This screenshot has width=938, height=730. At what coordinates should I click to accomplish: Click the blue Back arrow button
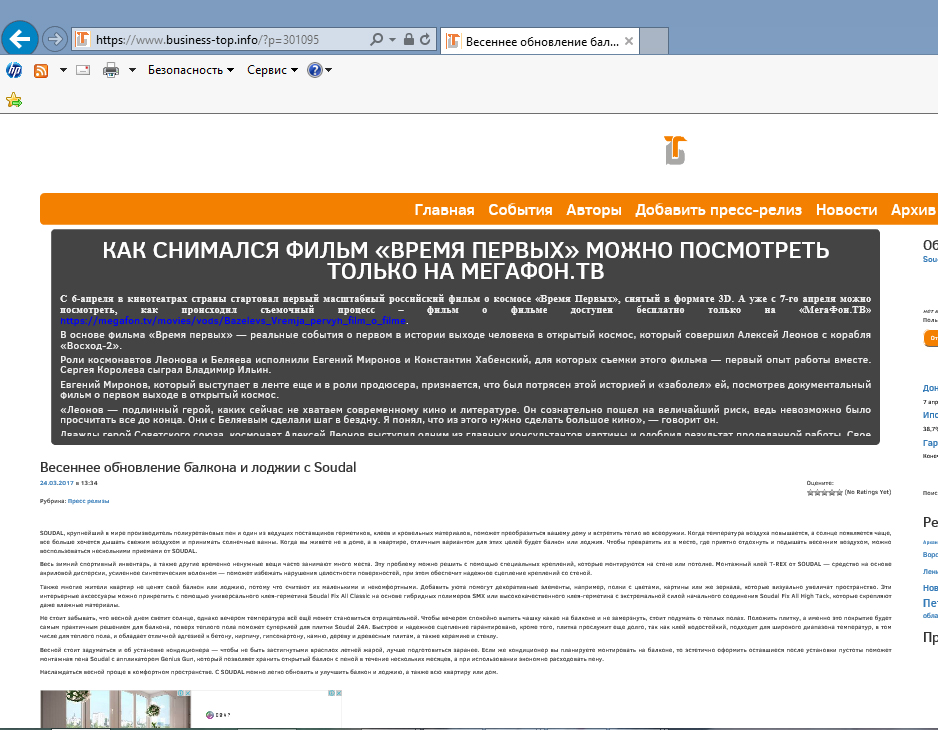(x=20, y=39)
